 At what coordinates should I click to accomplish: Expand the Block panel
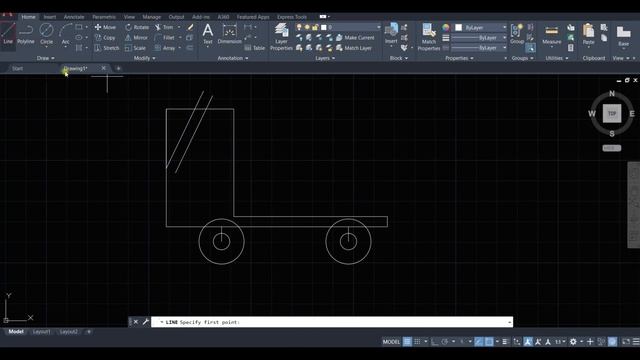(x=398, y=58)
